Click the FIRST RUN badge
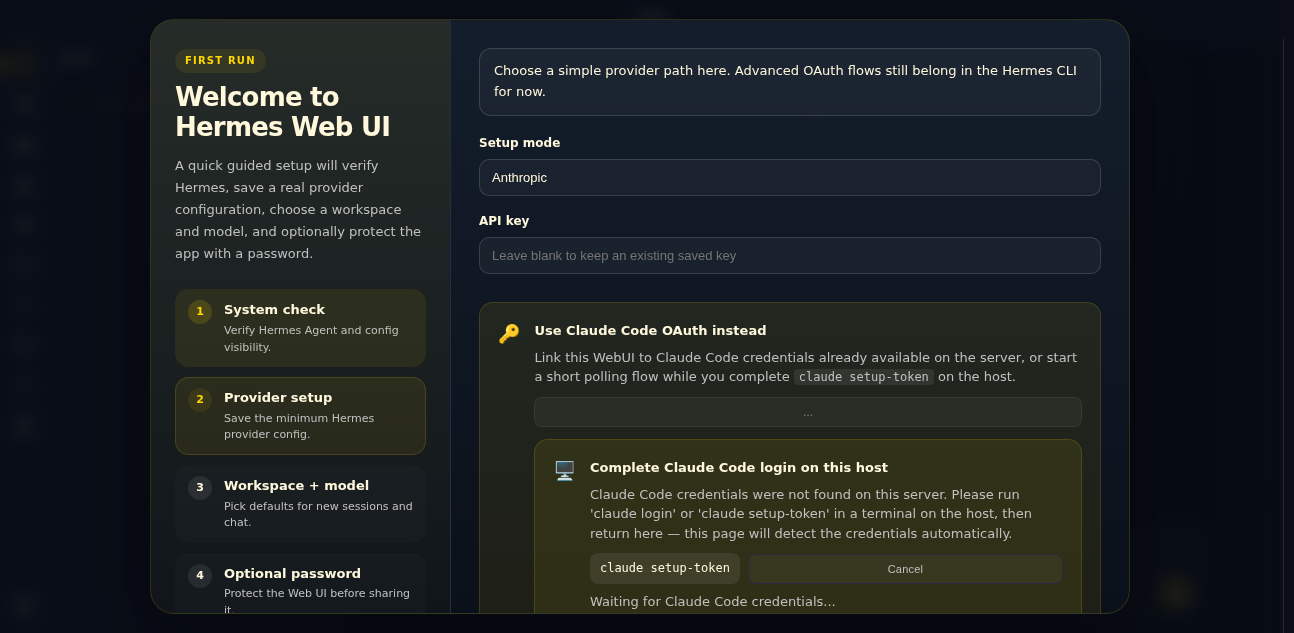 tap(220, 61)
